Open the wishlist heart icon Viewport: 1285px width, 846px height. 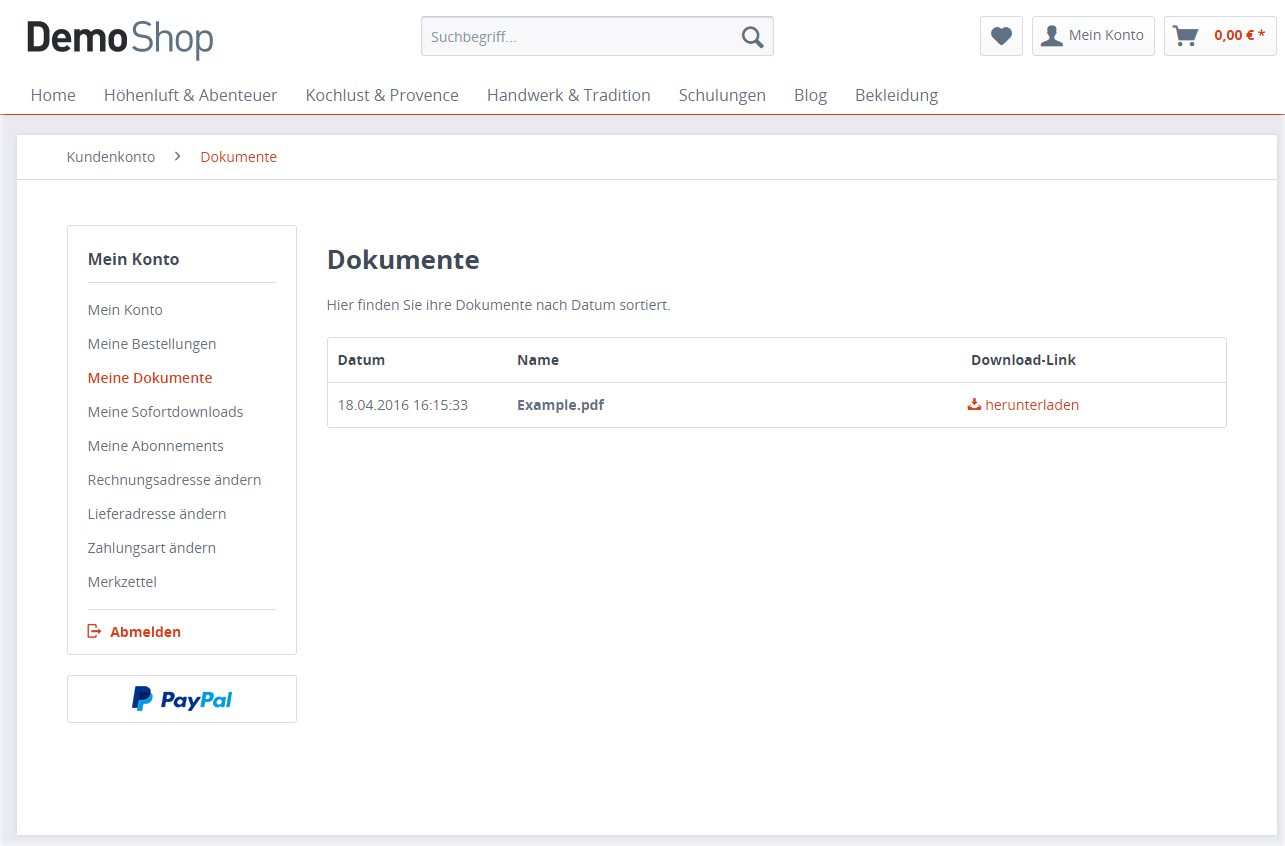[1001, 36]
